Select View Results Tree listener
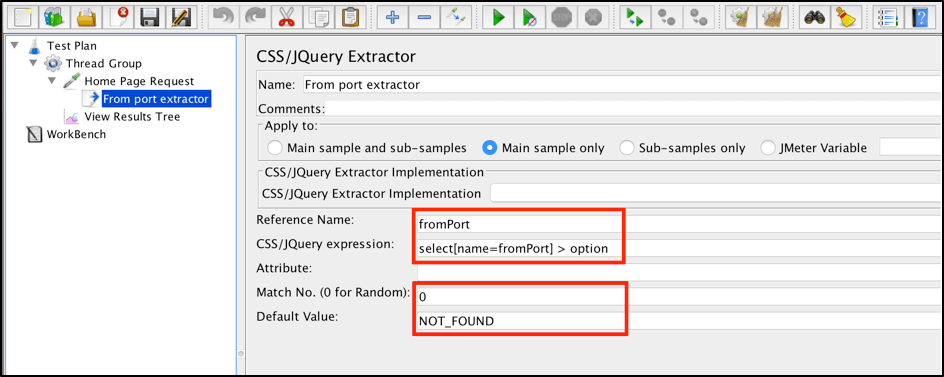 tap(132, 116)
